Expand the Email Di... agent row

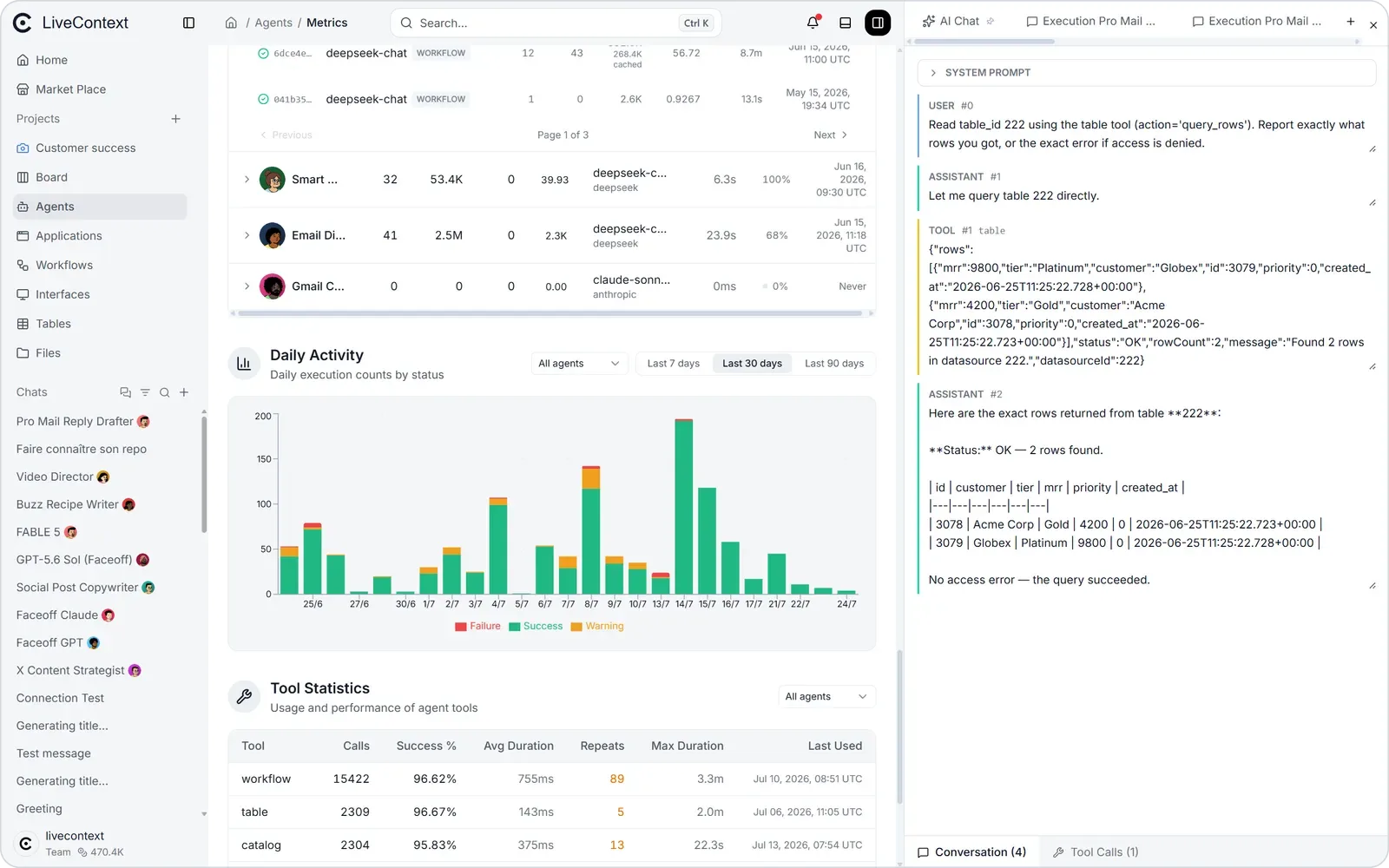pyautogui.click(x=247, y=235)
